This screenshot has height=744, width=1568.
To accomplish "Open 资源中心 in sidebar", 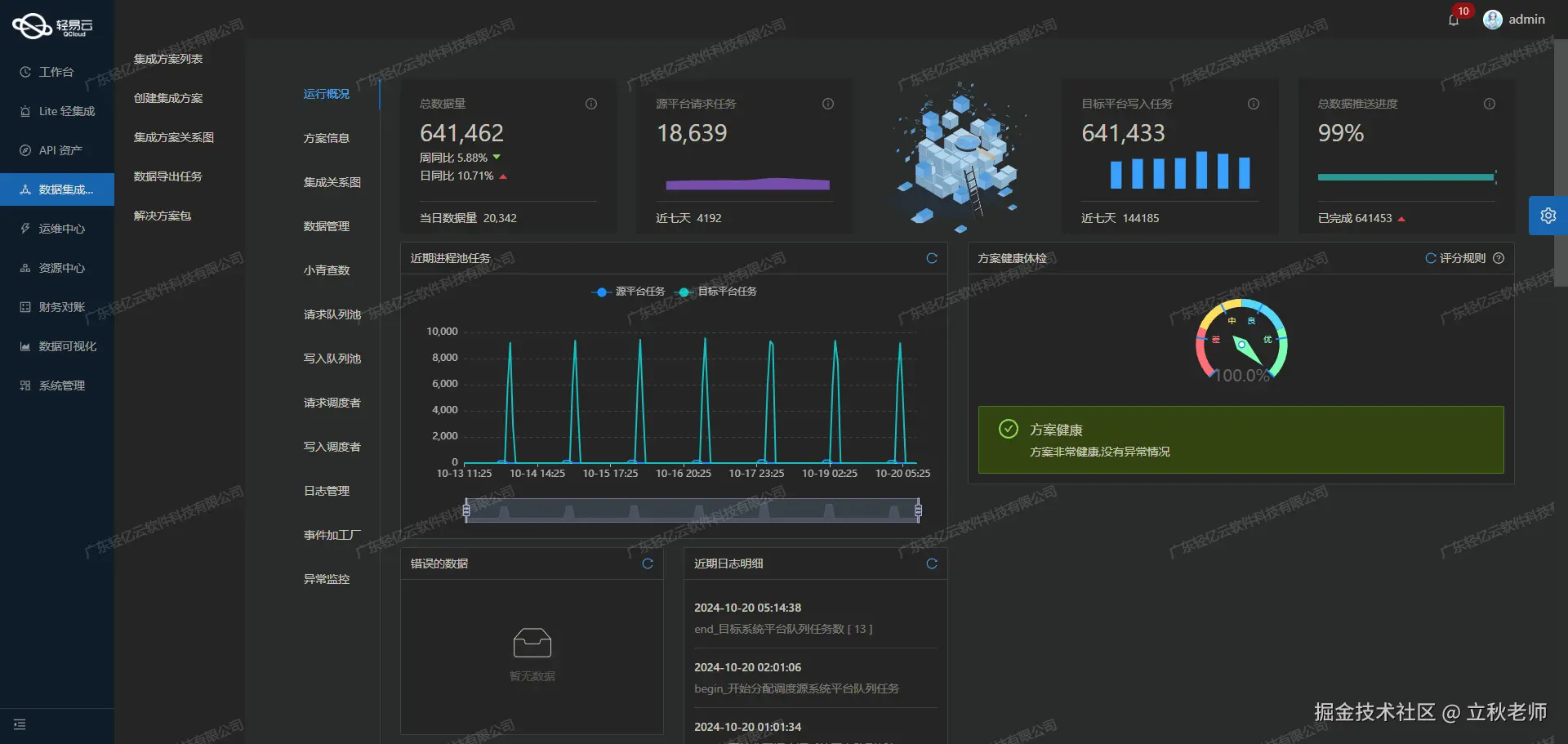I will tap(57, 268).
